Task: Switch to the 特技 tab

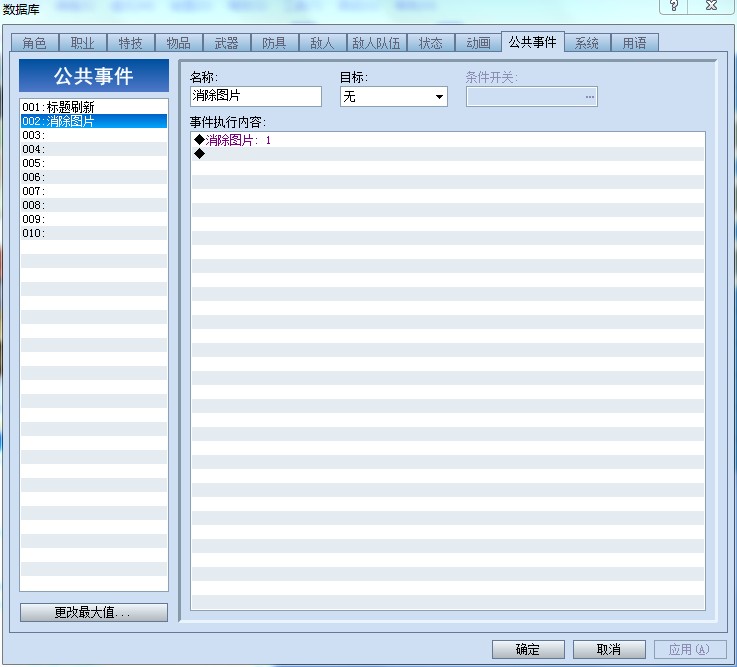Action: point(131,43)
